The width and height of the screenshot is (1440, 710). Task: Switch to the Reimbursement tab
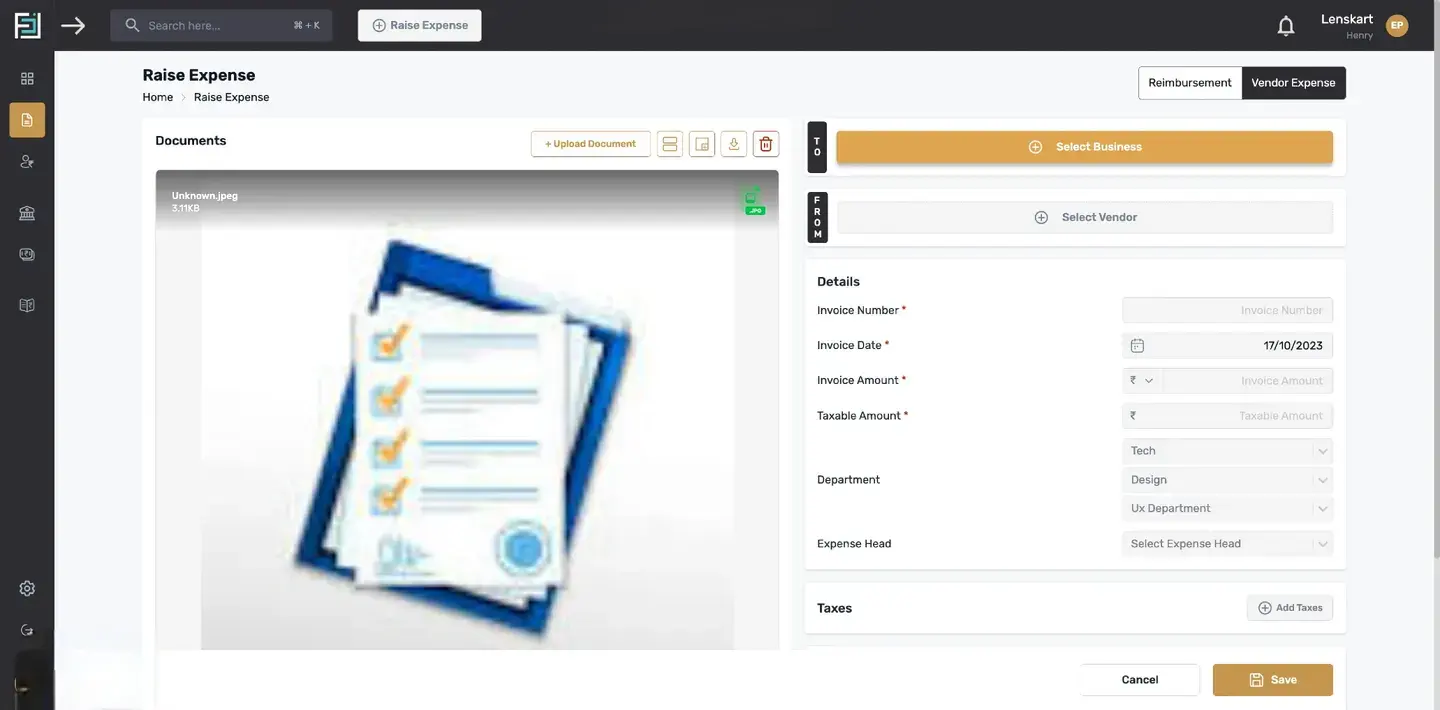click(x=1190, y=83)
